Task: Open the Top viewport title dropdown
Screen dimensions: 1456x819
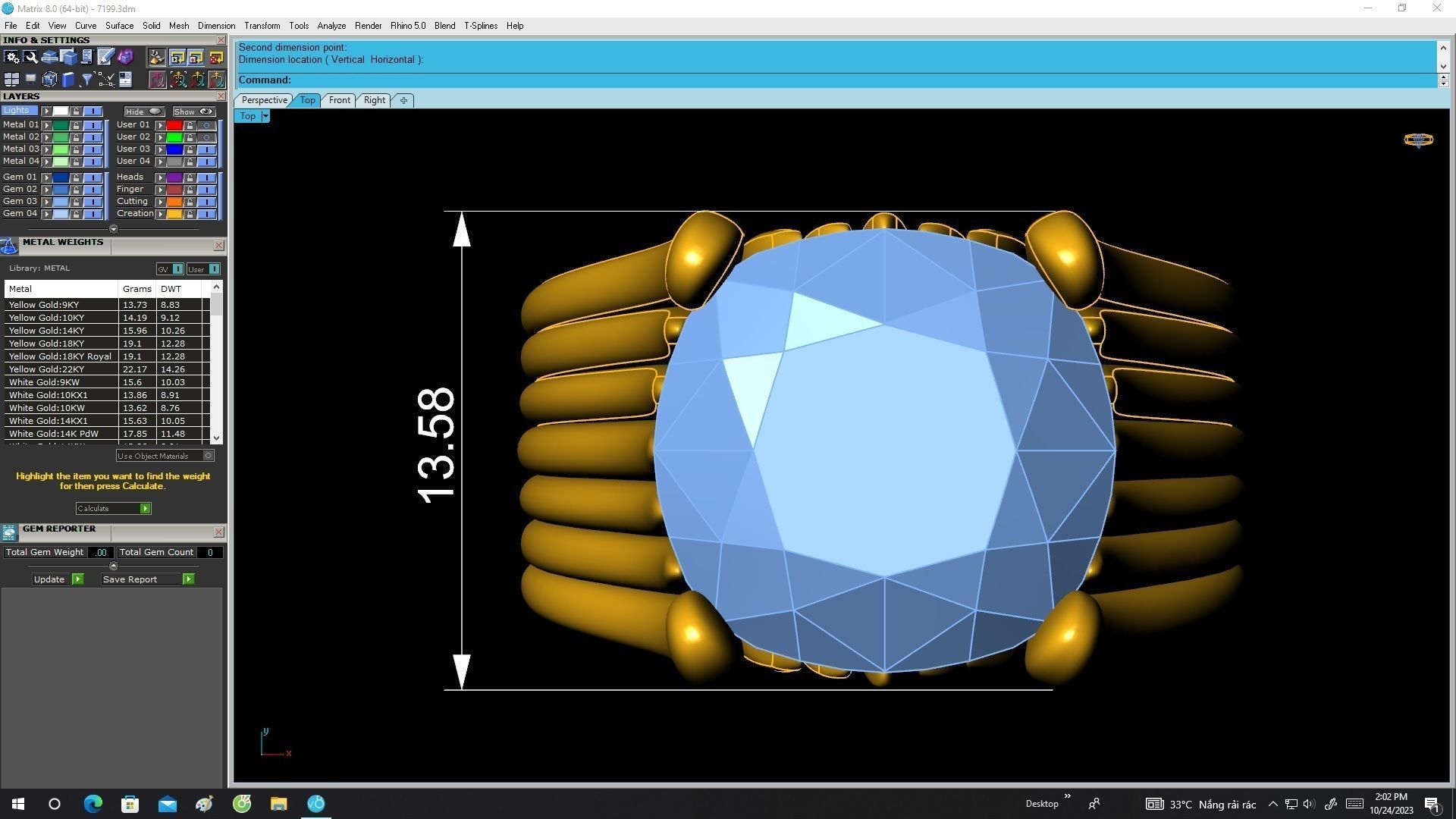Action: (265, 116)
